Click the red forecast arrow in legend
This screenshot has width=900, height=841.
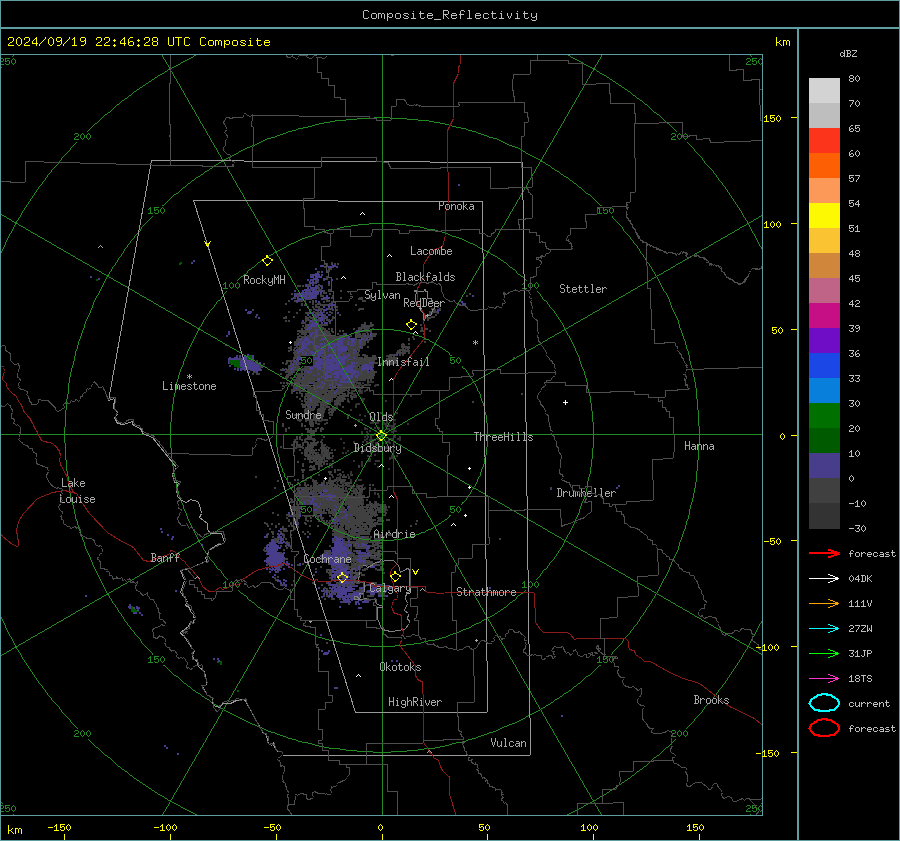(x=824, y=553)
